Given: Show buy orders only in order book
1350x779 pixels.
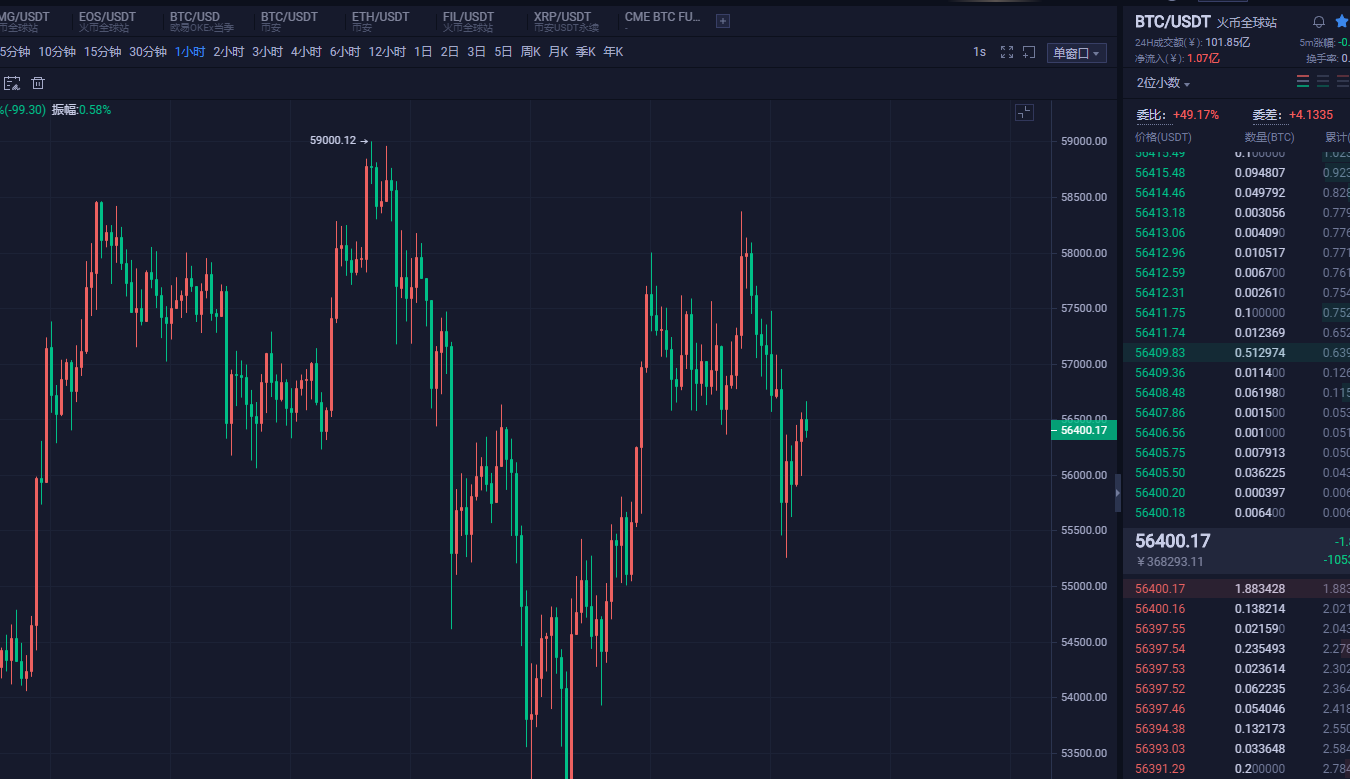Looking at the screenshot, I should pos(1323,82).
